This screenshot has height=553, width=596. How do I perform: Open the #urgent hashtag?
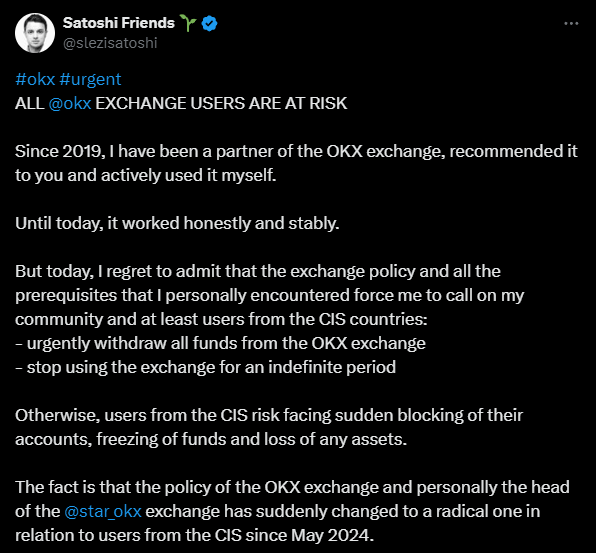point(90,79)
